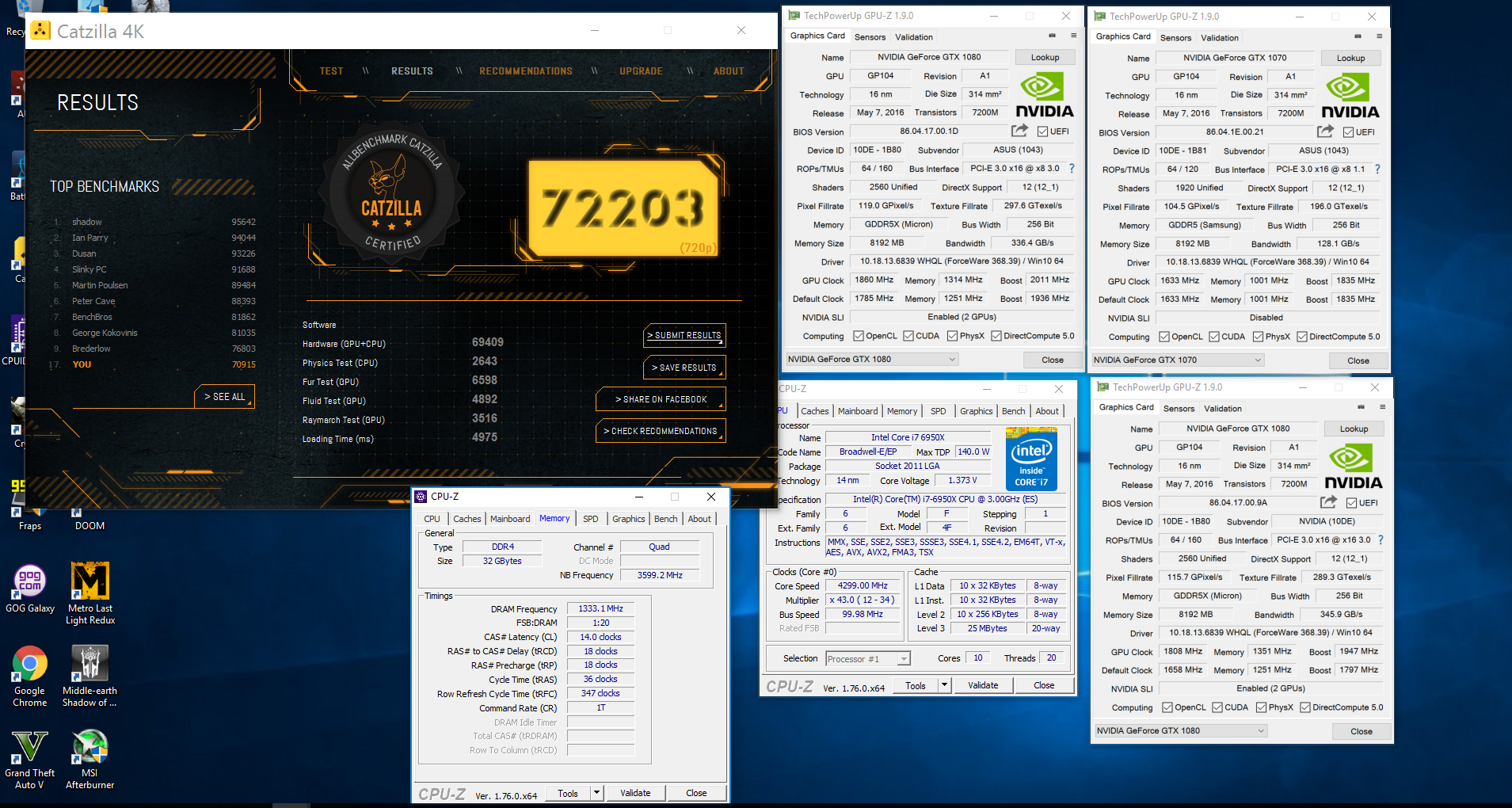Click the Catzilla Certified badge
This screenshot has width=1512, height=808.
391,193
